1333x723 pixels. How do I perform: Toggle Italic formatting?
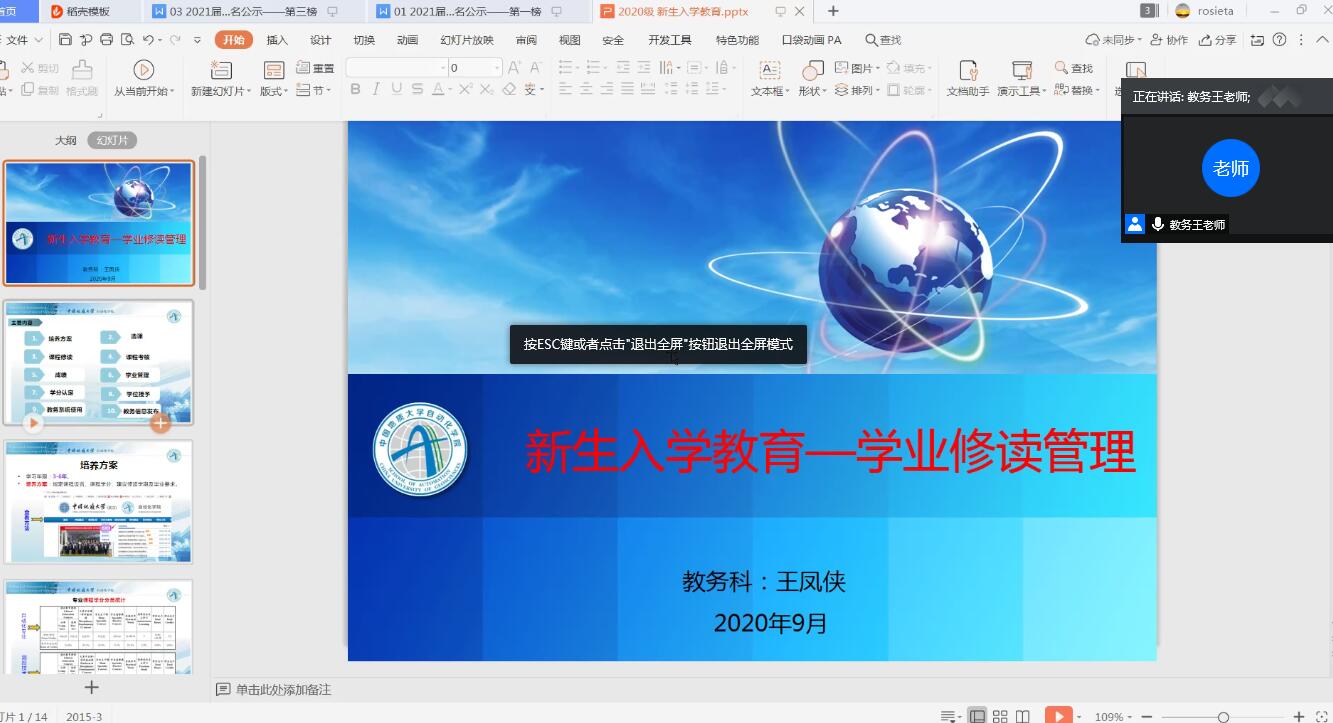[x=376, y=90]
